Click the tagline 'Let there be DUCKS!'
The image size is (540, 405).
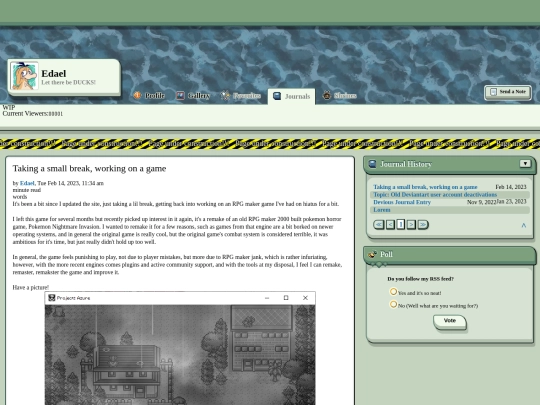pos(69,83)
